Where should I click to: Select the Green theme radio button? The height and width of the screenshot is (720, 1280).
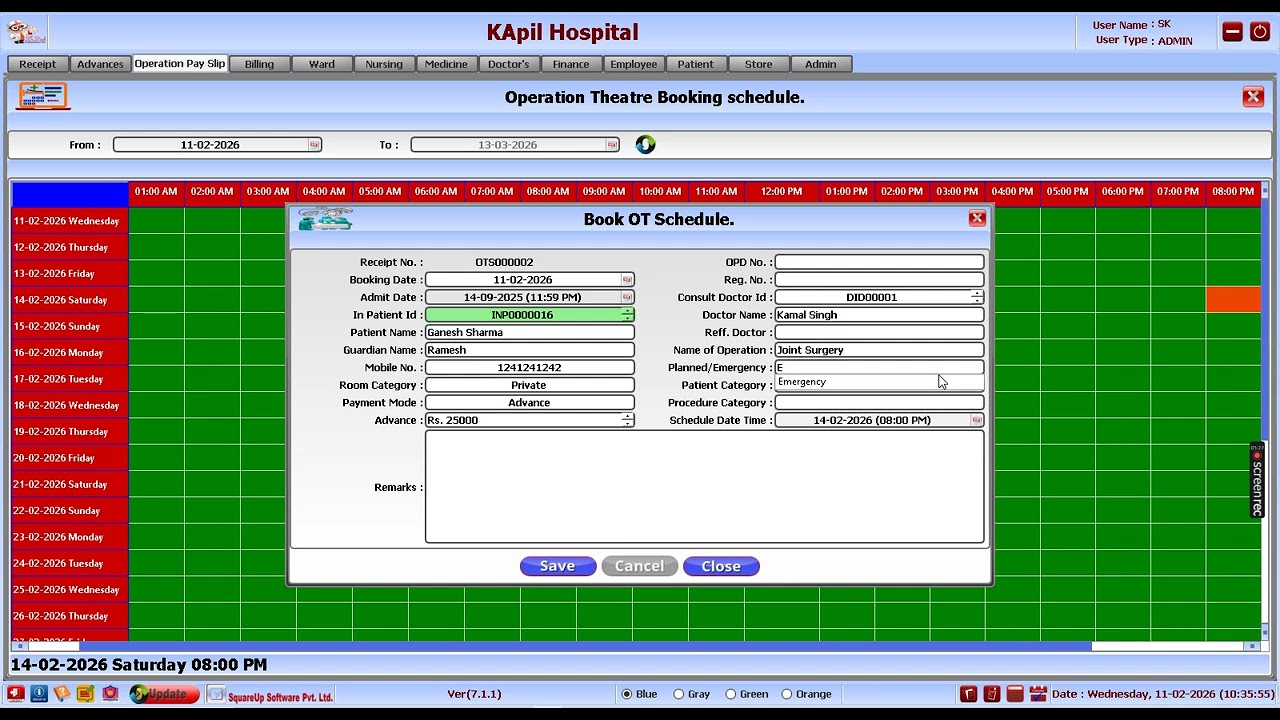pos(731,694)
